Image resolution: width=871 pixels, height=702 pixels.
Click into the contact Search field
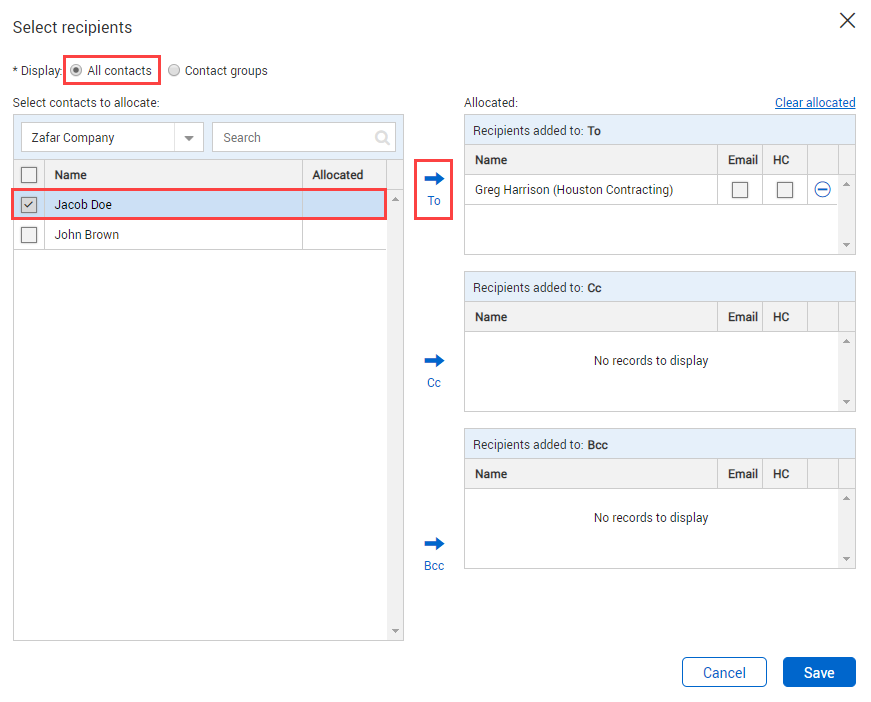point(294,138)
